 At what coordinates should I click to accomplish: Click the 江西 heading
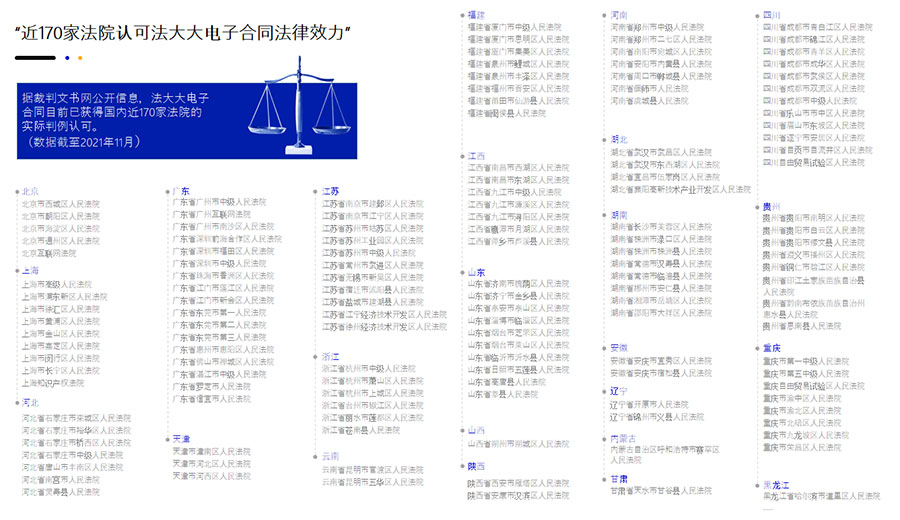(476, 156)
